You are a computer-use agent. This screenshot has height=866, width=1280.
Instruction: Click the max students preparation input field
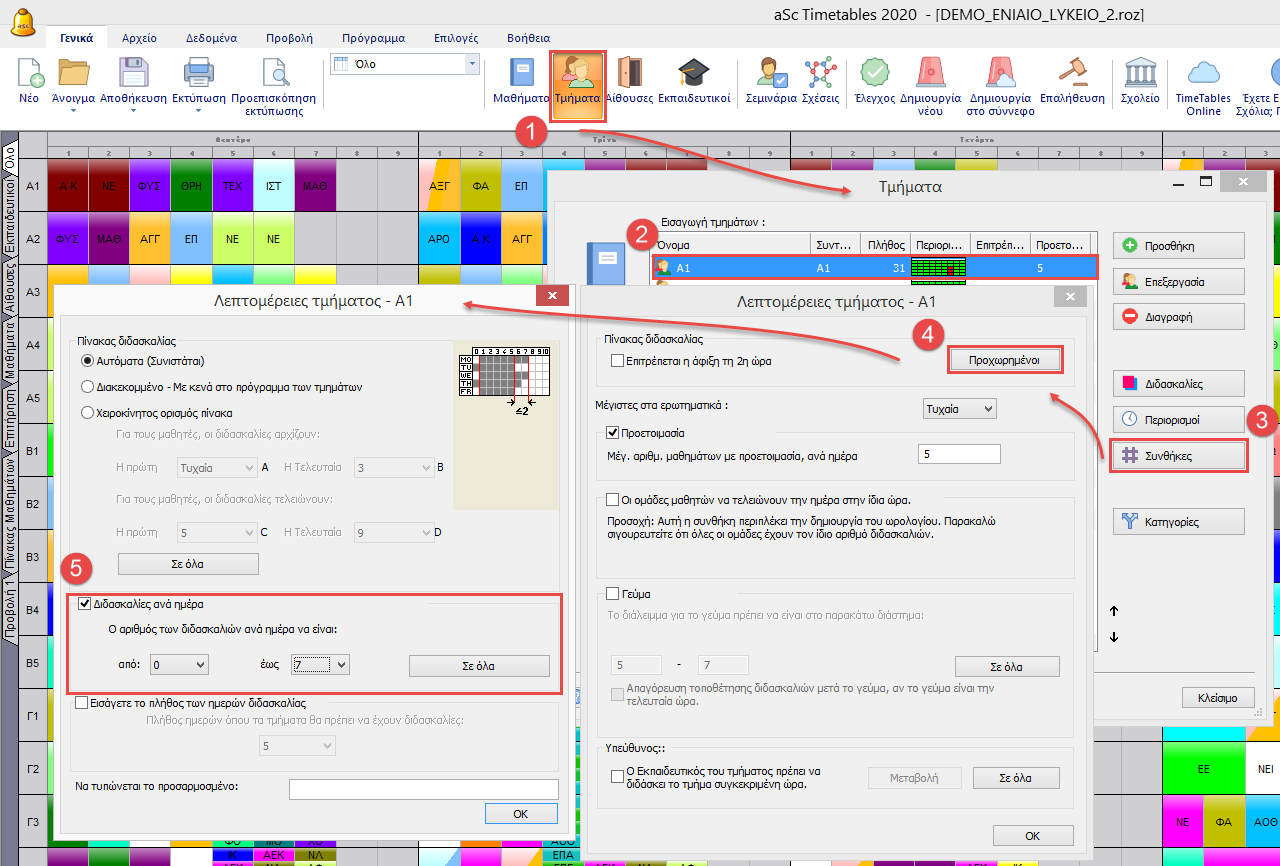click(958, 454)
